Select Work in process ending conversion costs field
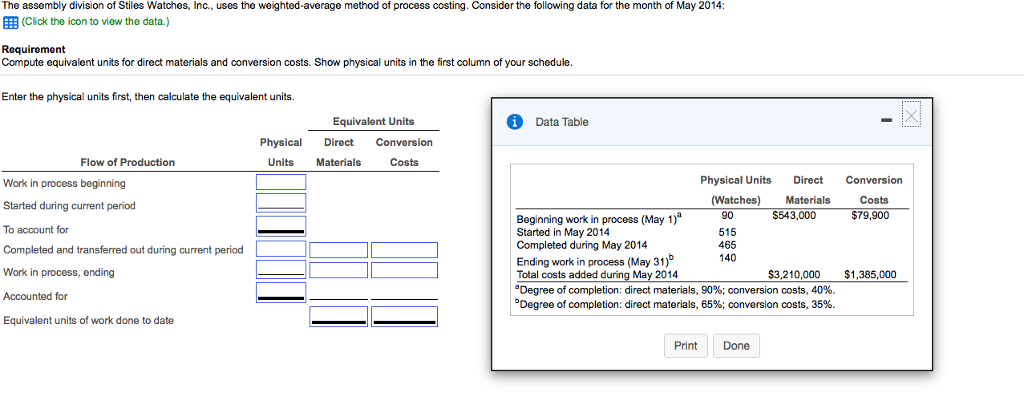This screenshot has height=417, width=1024. [x=404, y=270]
